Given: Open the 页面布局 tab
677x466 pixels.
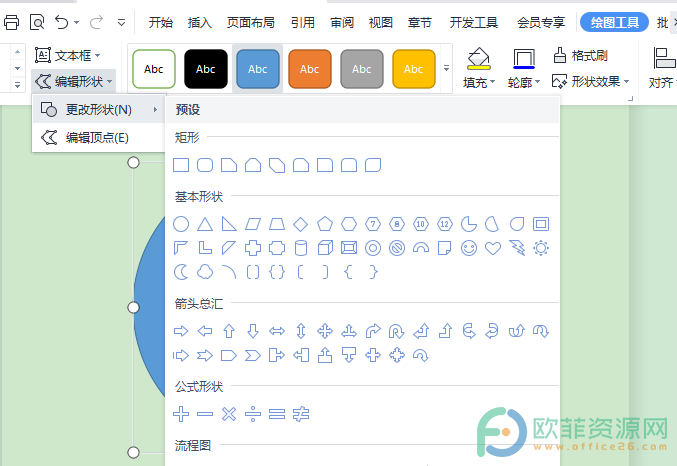Looking at the screenshot, I should [x=251, y=22].
